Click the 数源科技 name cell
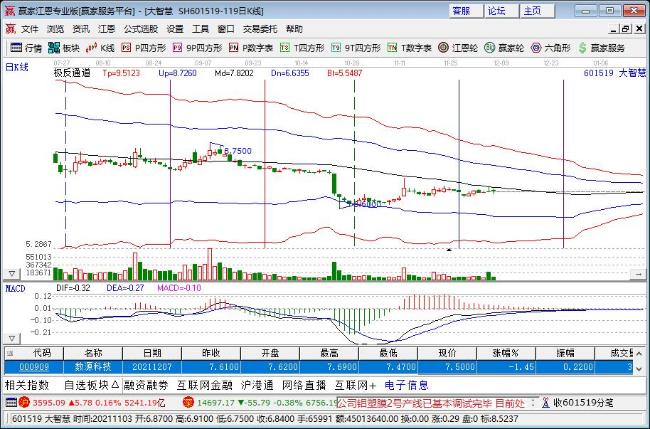 point(93,367)
